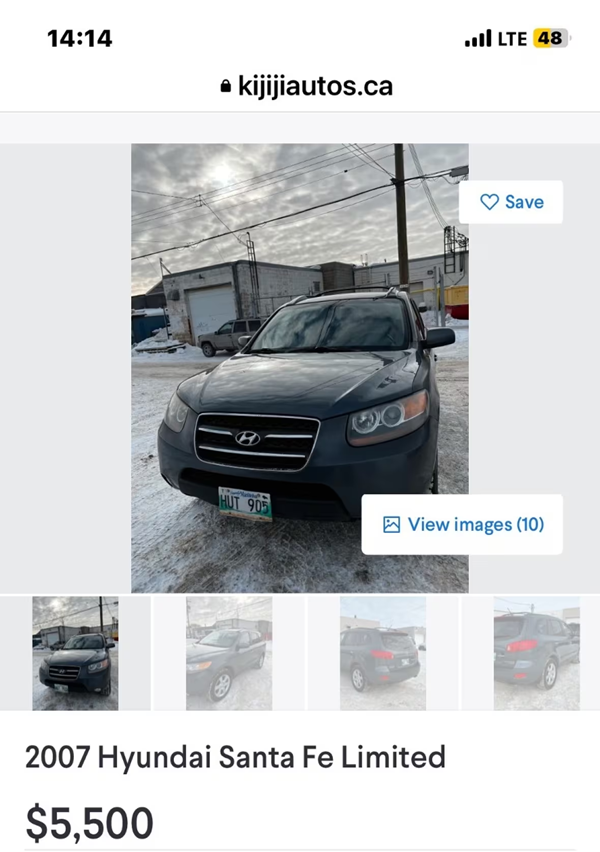Tap the cellular signal bars icon
The width and height of the screenshot is (600, 852).
point(478,39)
